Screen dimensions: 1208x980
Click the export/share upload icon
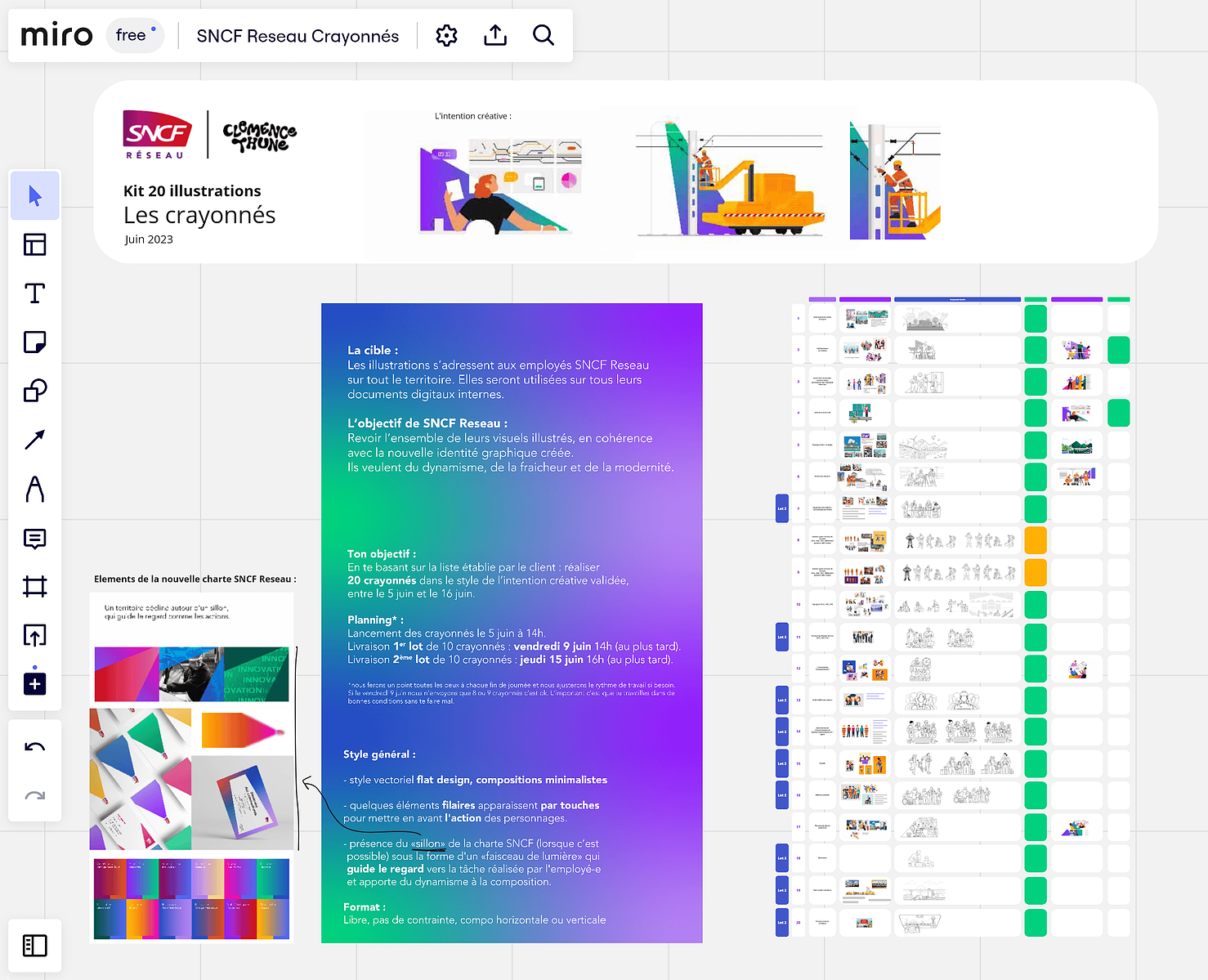coord(495,35)
